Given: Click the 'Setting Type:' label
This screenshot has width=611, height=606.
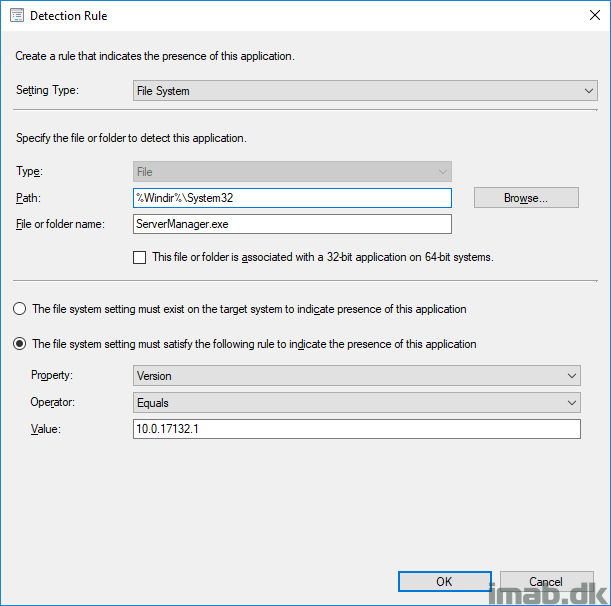Looking at the screenshot, I should point(47,90).
